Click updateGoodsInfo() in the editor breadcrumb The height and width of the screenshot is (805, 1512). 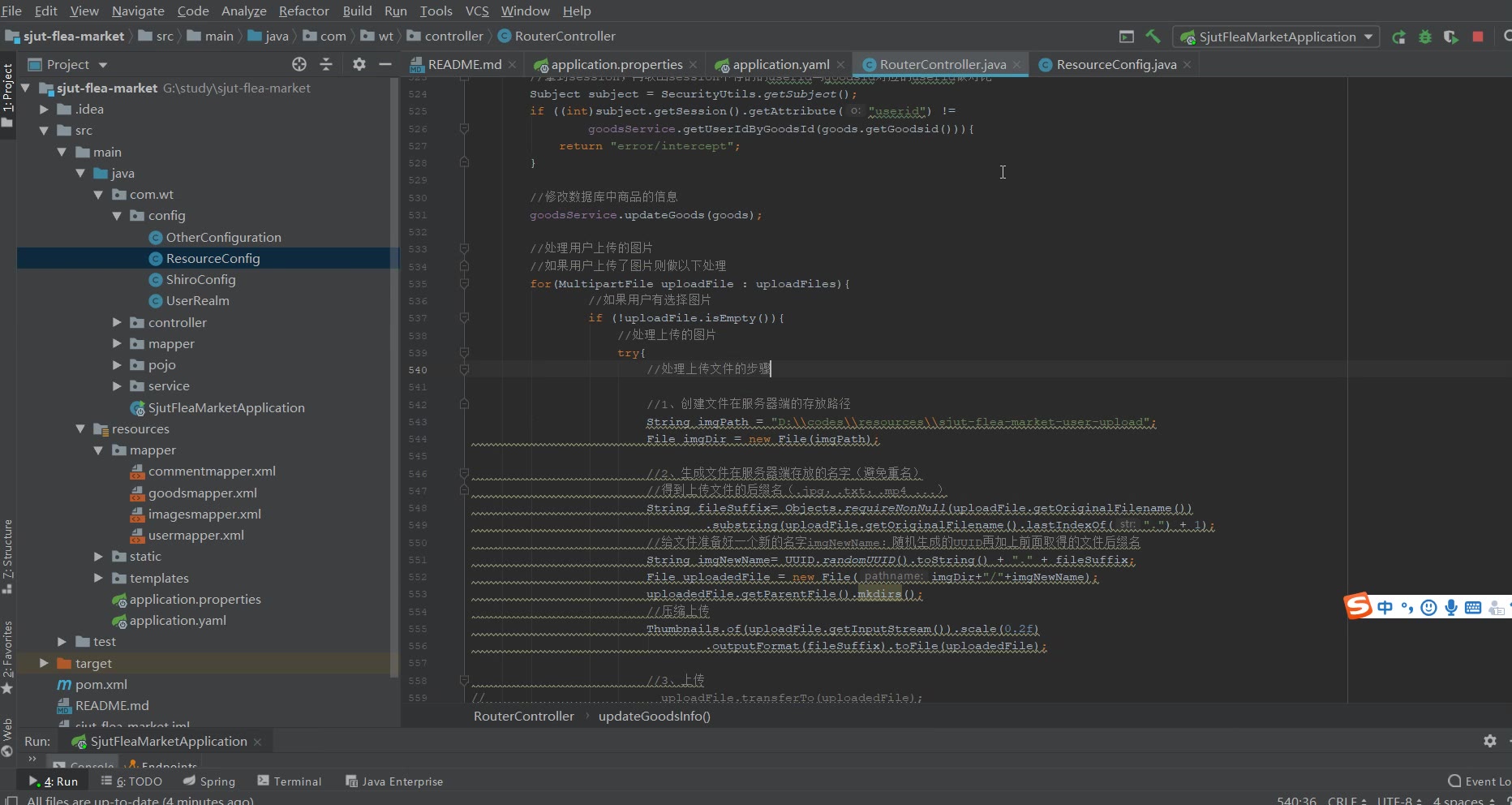[654, 716]
